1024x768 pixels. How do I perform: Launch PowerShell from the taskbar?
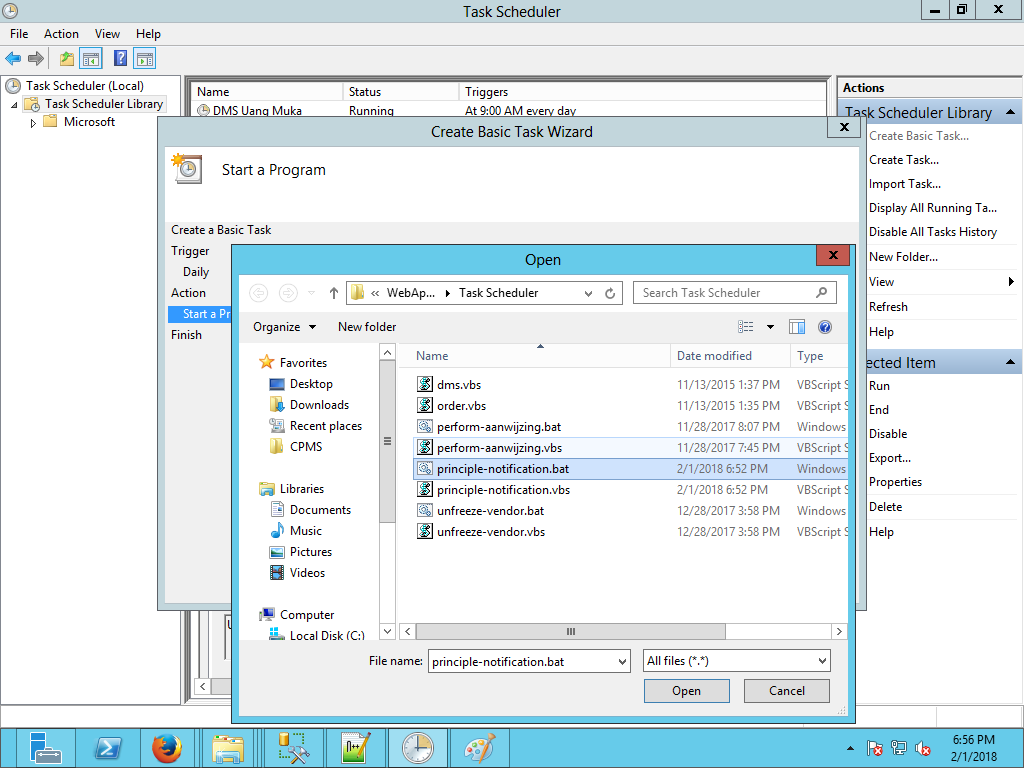(x=107, y=747)
